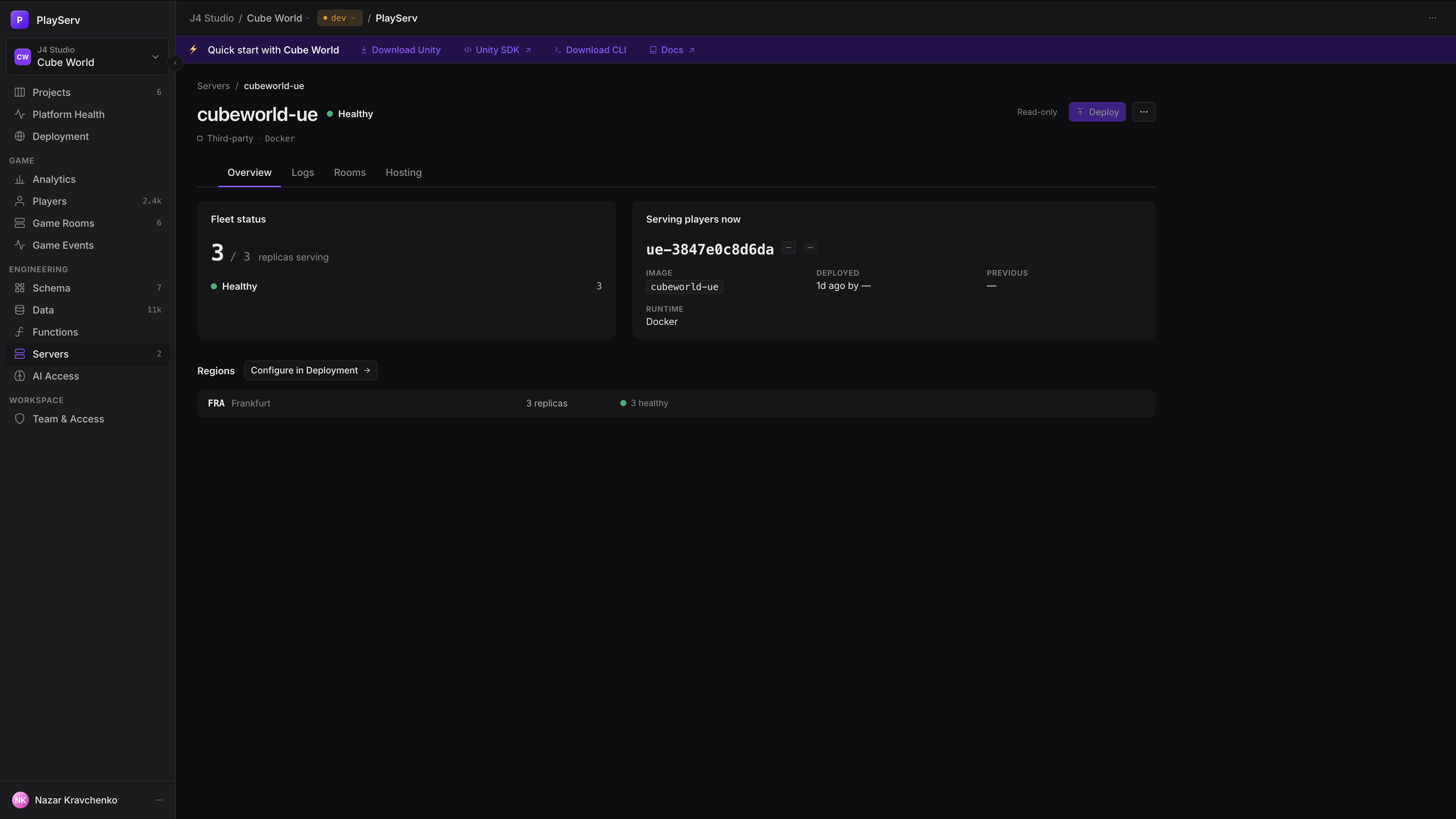Switch to the Hosting tab

pos(403,173)
